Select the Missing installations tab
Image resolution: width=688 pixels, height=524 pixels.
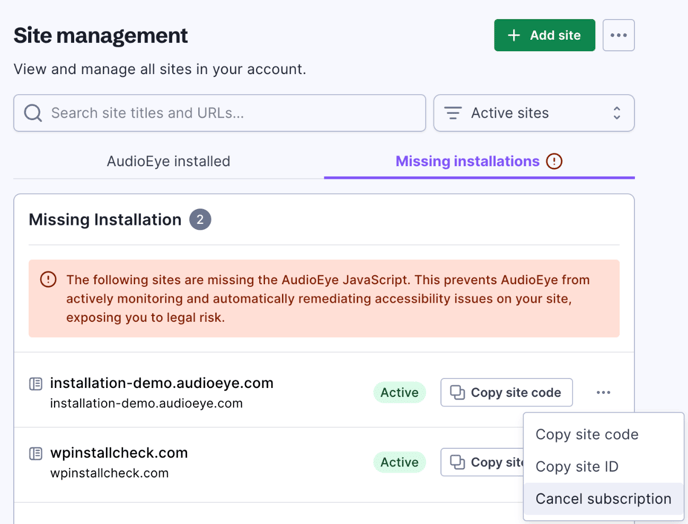pos(467,161)
